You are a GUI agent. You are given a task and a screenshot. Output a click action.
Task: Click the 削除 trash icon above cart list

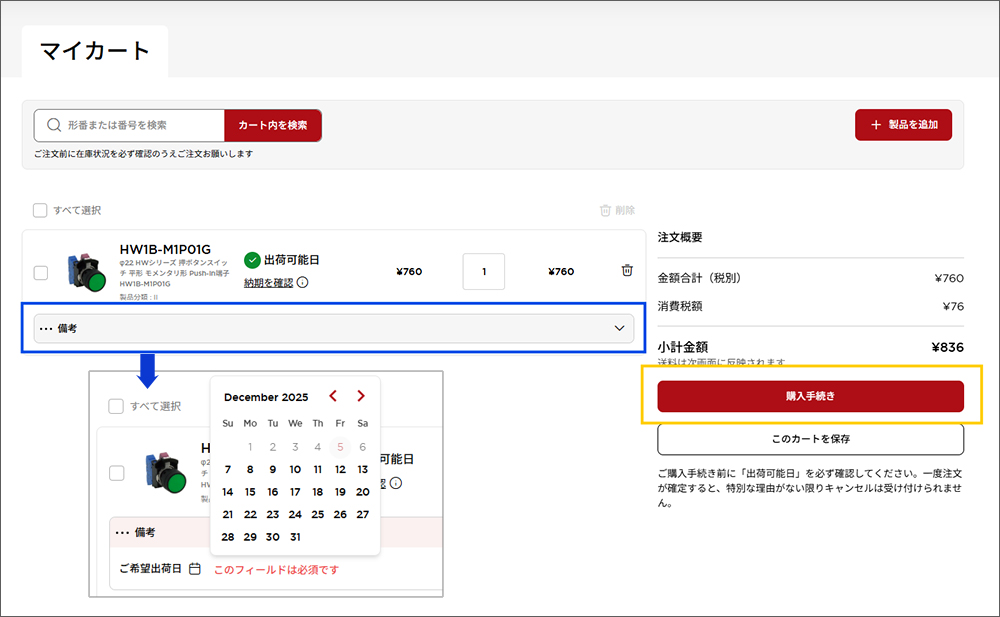(x=605, y=210)
